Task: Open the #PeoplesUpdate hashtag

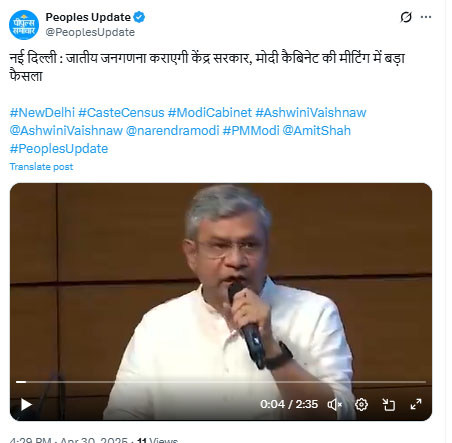Action: [x=59, y=149]
